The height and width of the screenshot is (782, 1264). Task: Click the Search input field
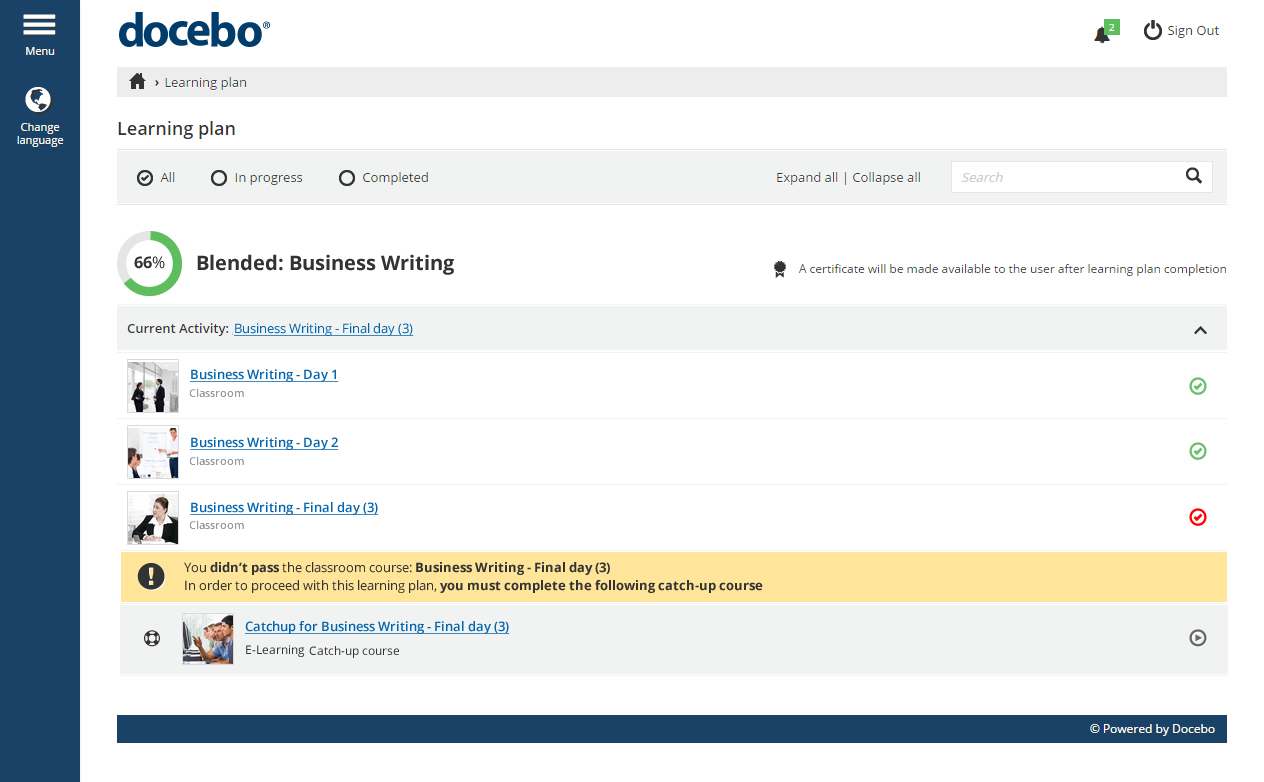(1065, 177)
